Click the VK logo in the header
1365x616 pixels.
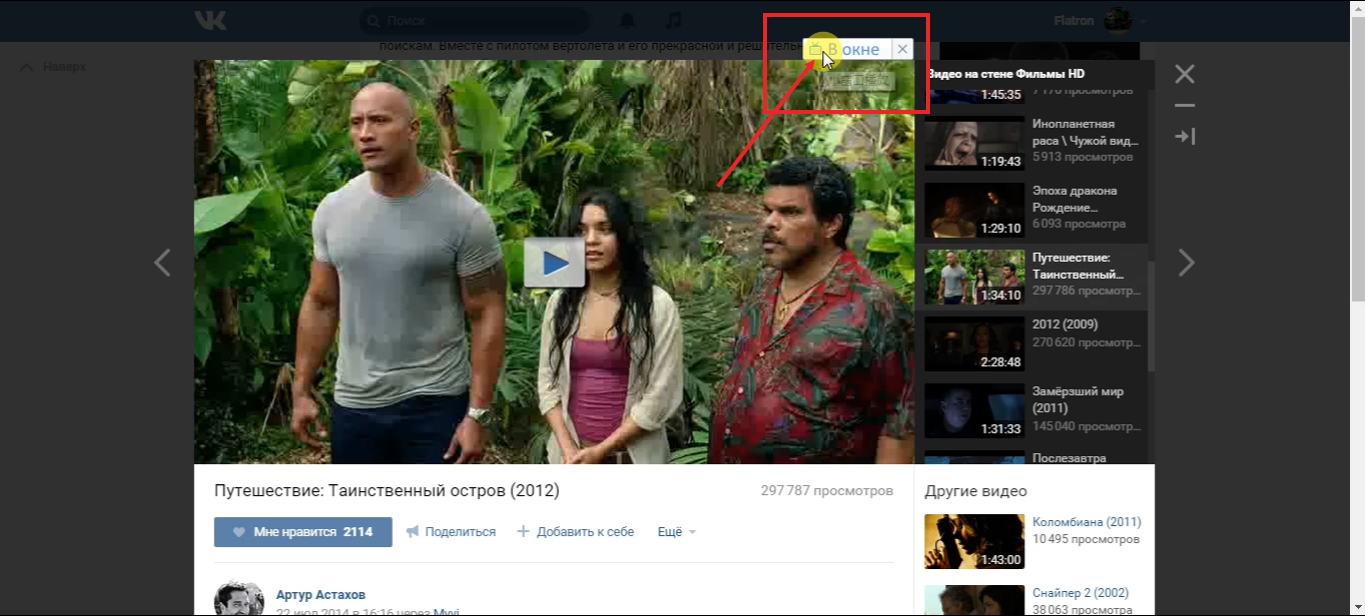point(211,21)
